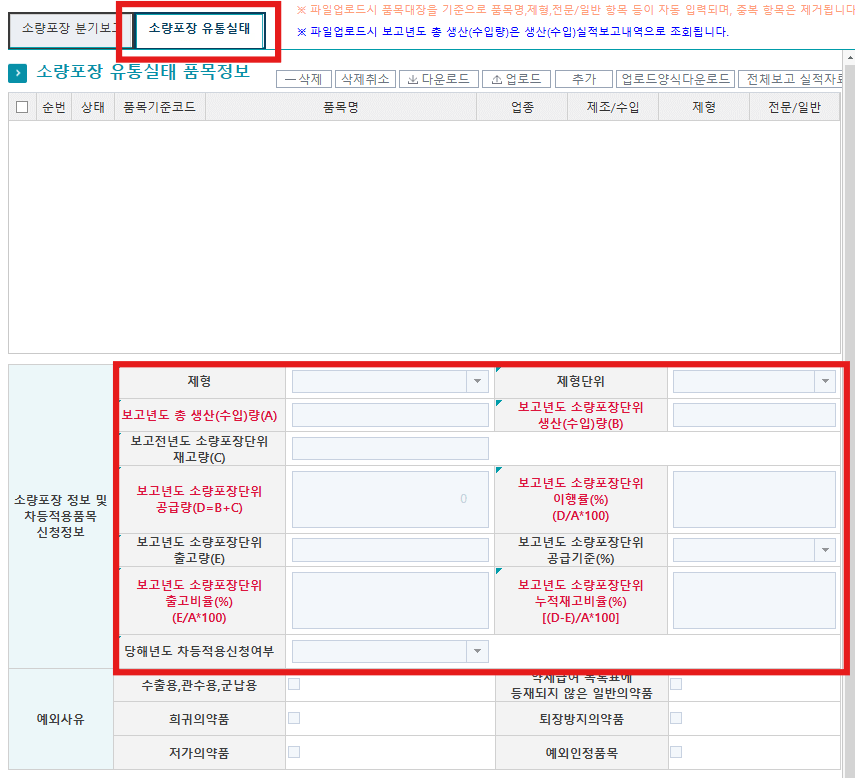This screenshot has width=855, height=778.
Task: Open the 소량포장단위 공급기준(%) dropdown
Action: tap(824, 549)
